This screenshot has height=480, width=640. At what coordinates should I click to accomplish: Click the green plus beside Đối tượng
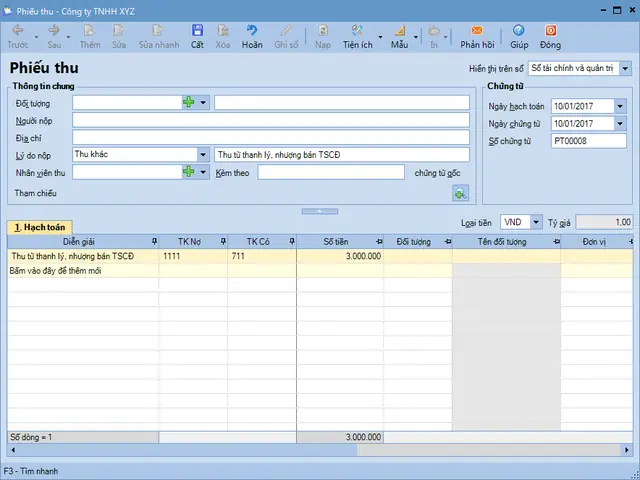(x=189, y=102)
